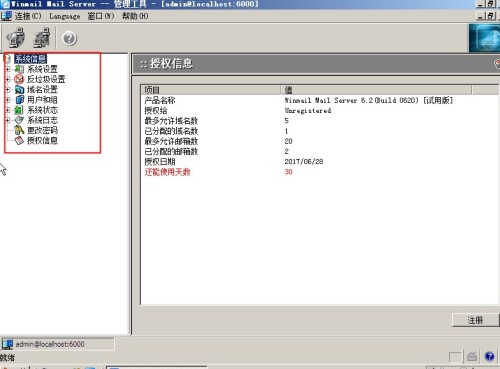The image size is (500, 369).
Task: Click the admin@localhost:6000 connection tab
Action: [x=58, y=344]
